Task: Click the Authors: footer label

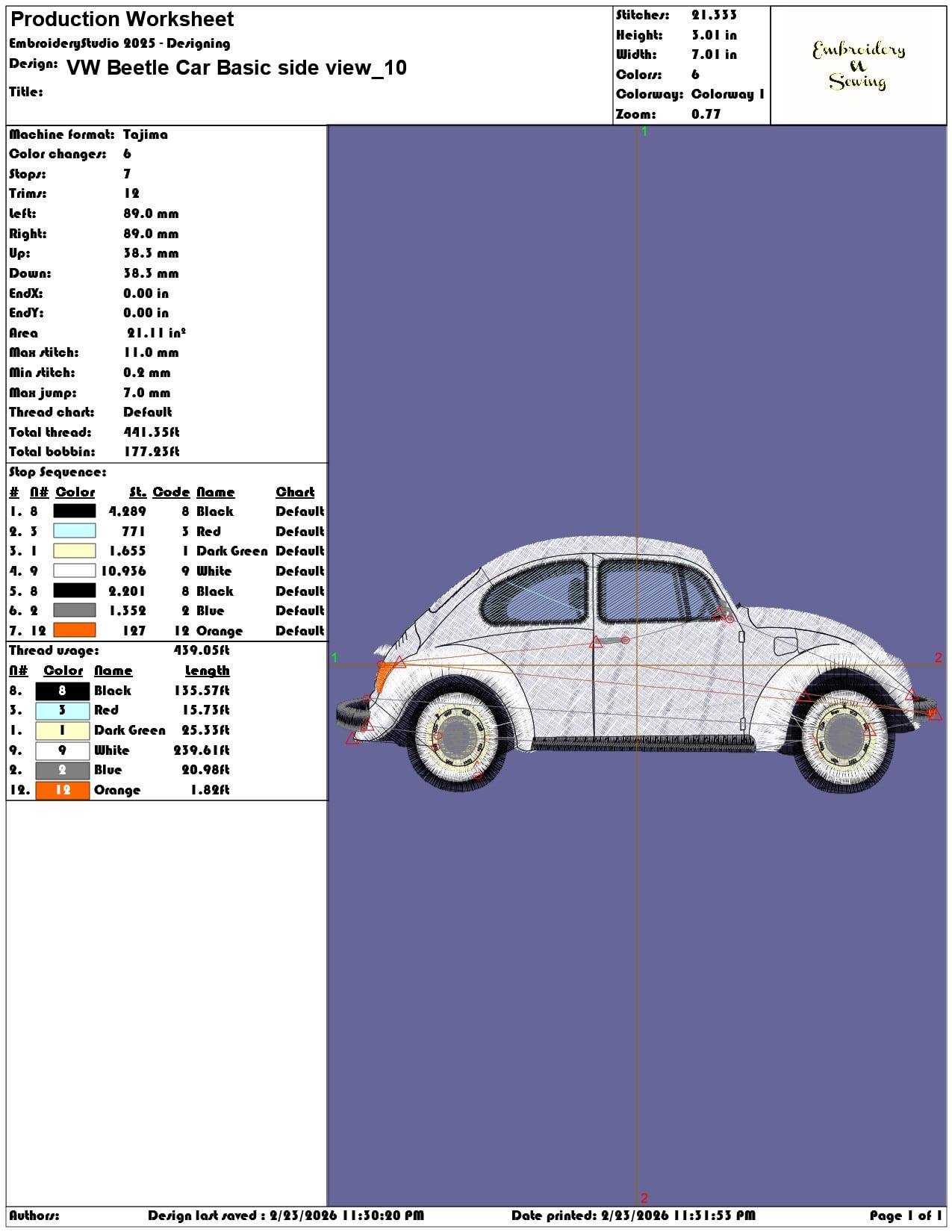Action: (x=34, y=1216)
